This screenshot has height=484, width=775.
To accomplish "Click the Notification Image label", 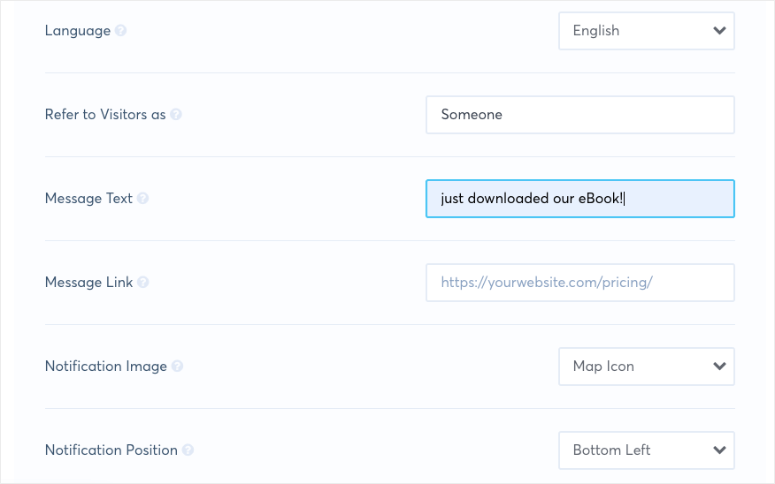I will tap(106, 366).
